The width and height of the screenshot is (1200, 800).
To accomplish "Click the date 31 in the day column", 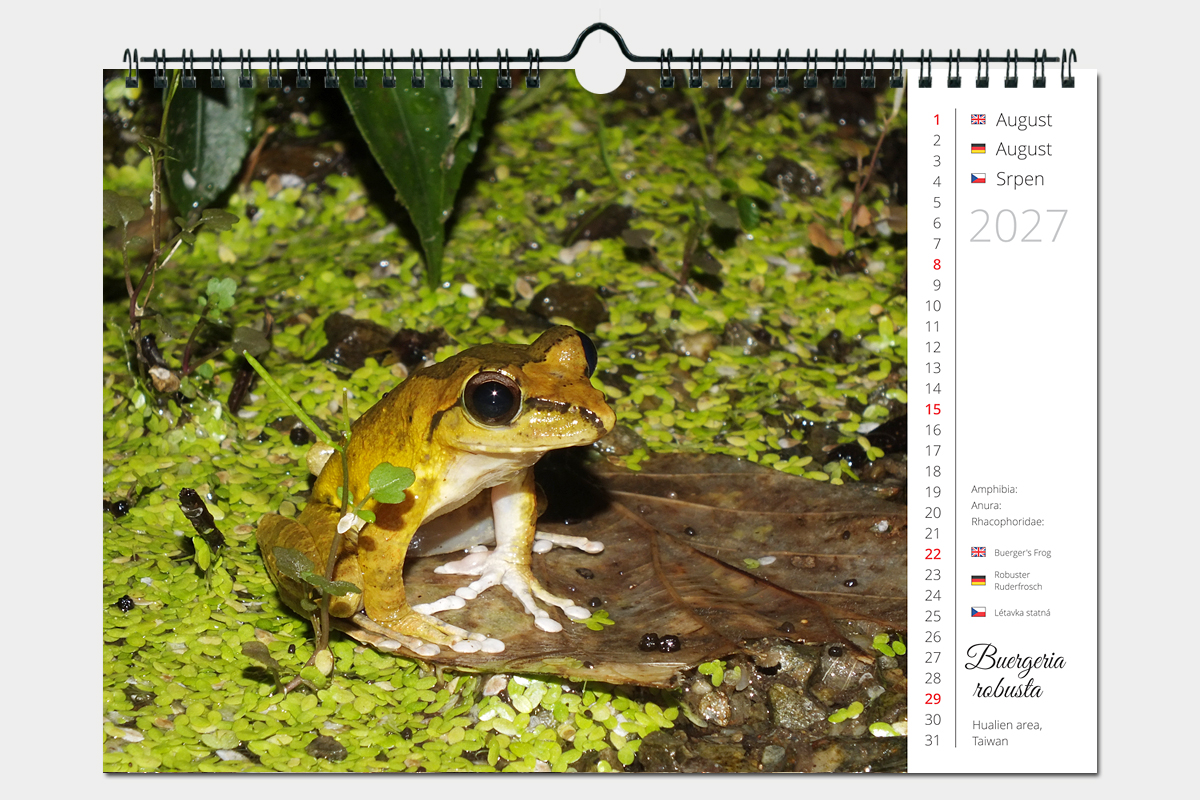I will tap(932, 740).
